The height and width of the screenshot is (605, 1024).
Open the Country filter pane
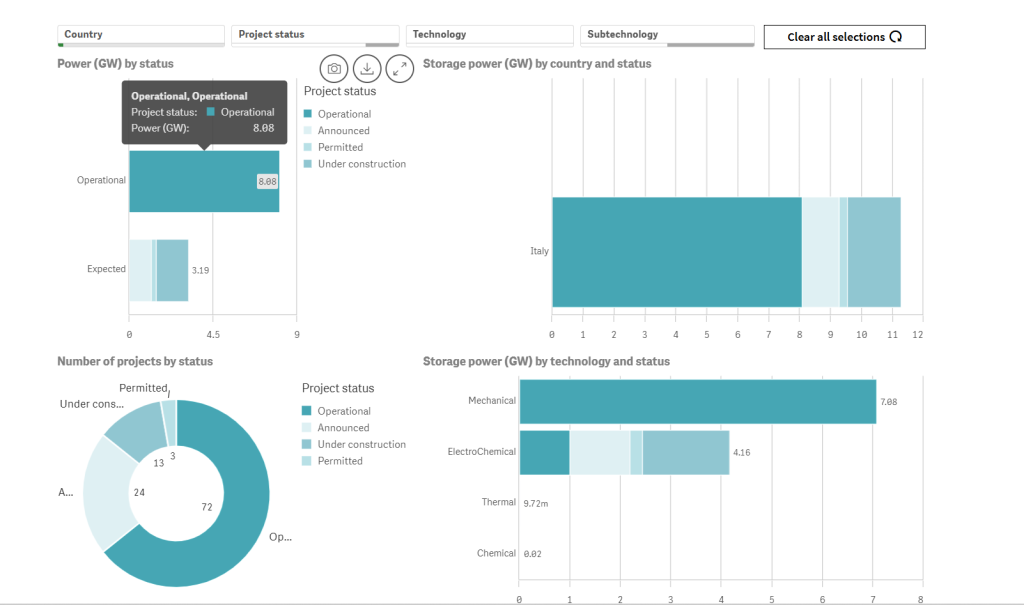point(141,35)
